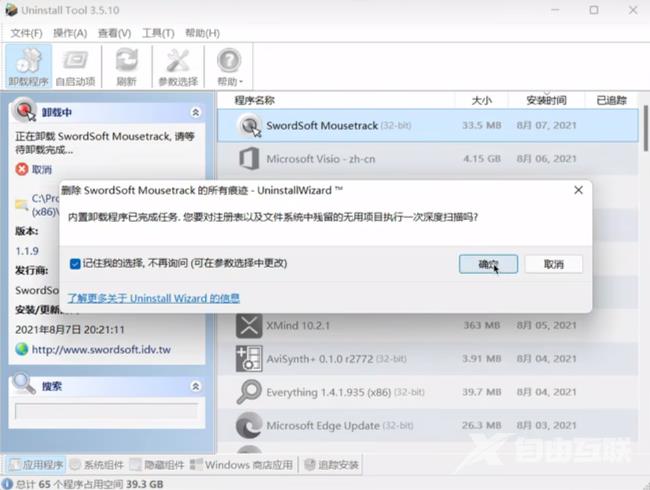Click the 取消 button in dialog
Screen dimensions: 650x490
click(553, 264)
